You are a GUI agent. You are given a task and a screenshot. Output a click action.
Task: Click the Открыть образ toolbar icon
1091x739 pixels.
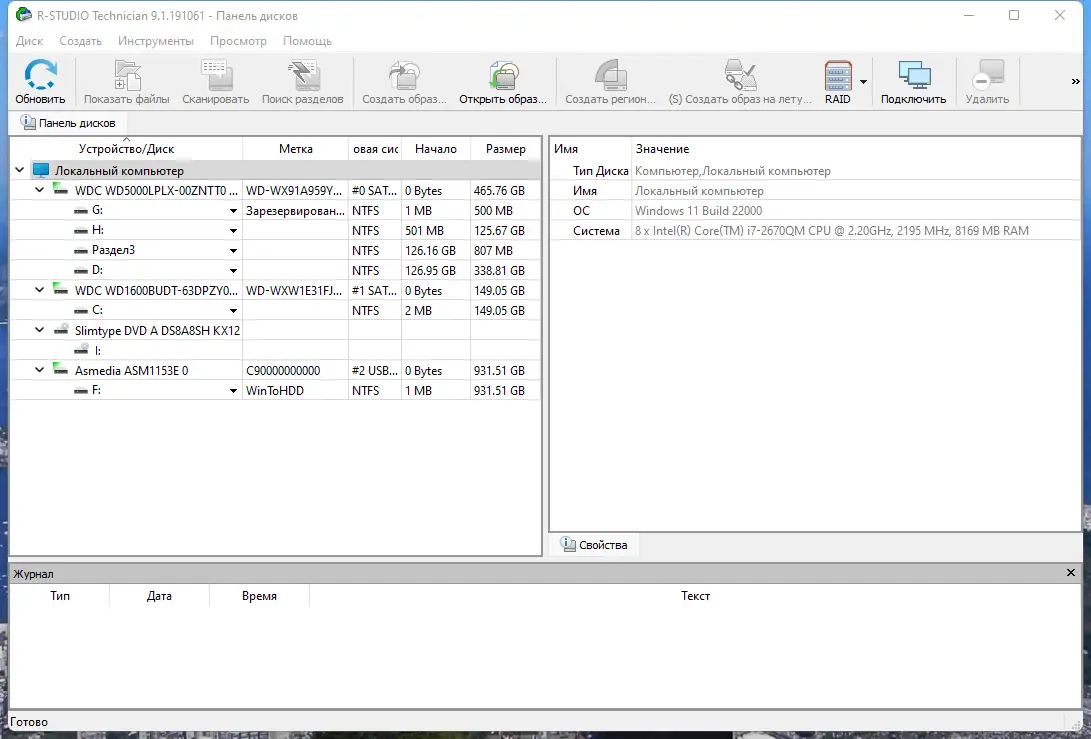pyautogui.click(x=503, y=75)
